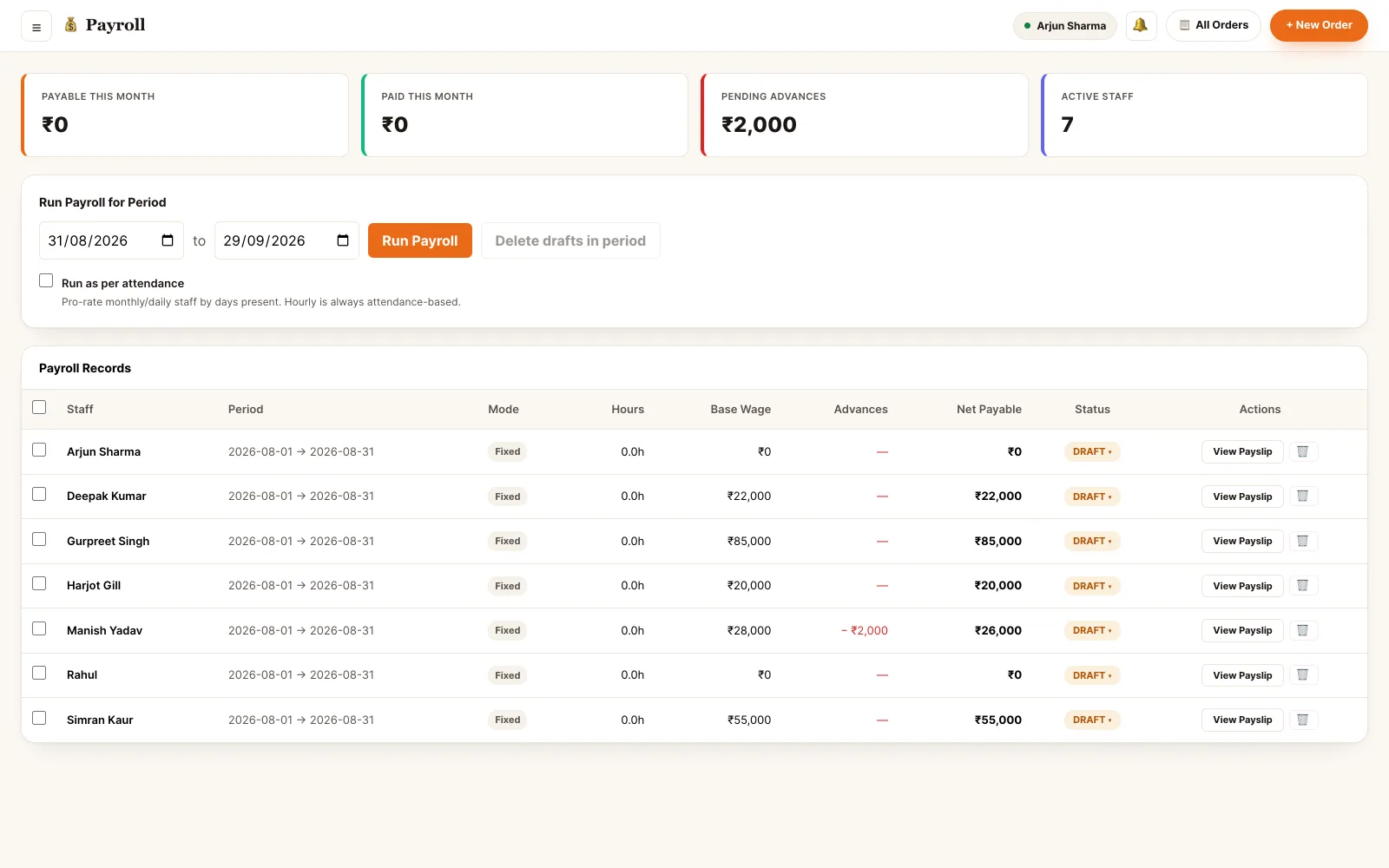This screenshot has height=868, width=1389.
Task: Select Arjun Sharma's row checkbox
Action: point(39,450)
